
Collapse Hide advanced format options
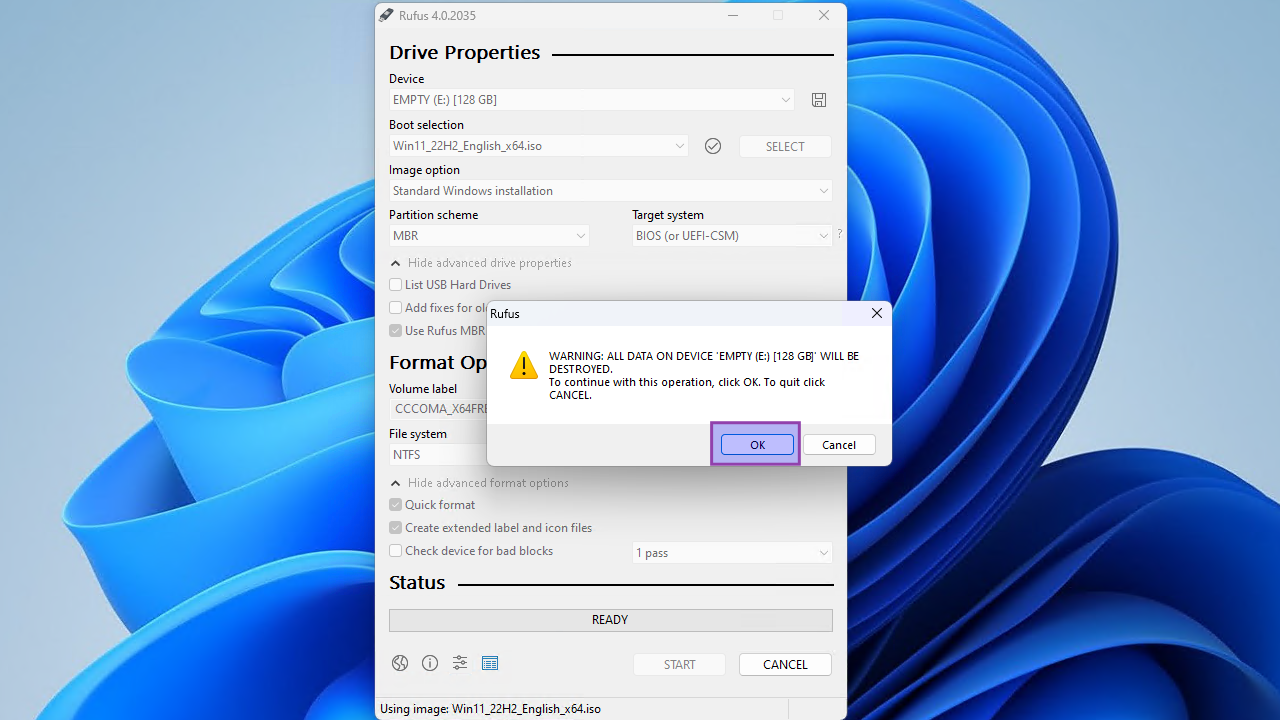point(479,483)
